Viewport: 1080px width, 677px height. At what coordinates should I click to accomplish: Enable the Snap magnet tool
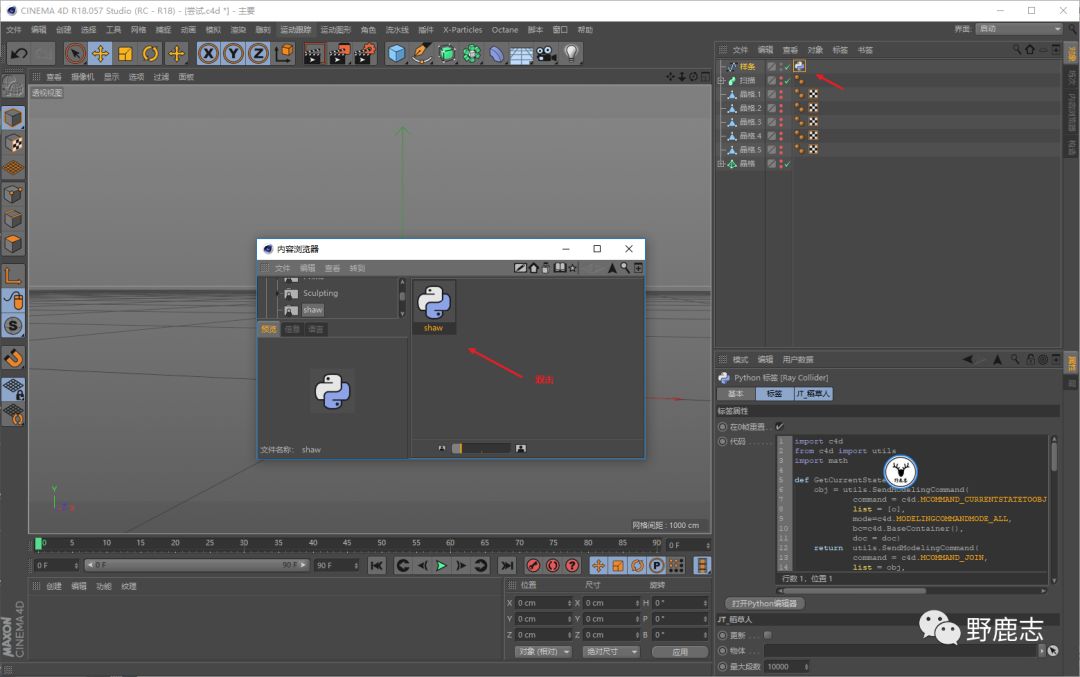[13, 358]
